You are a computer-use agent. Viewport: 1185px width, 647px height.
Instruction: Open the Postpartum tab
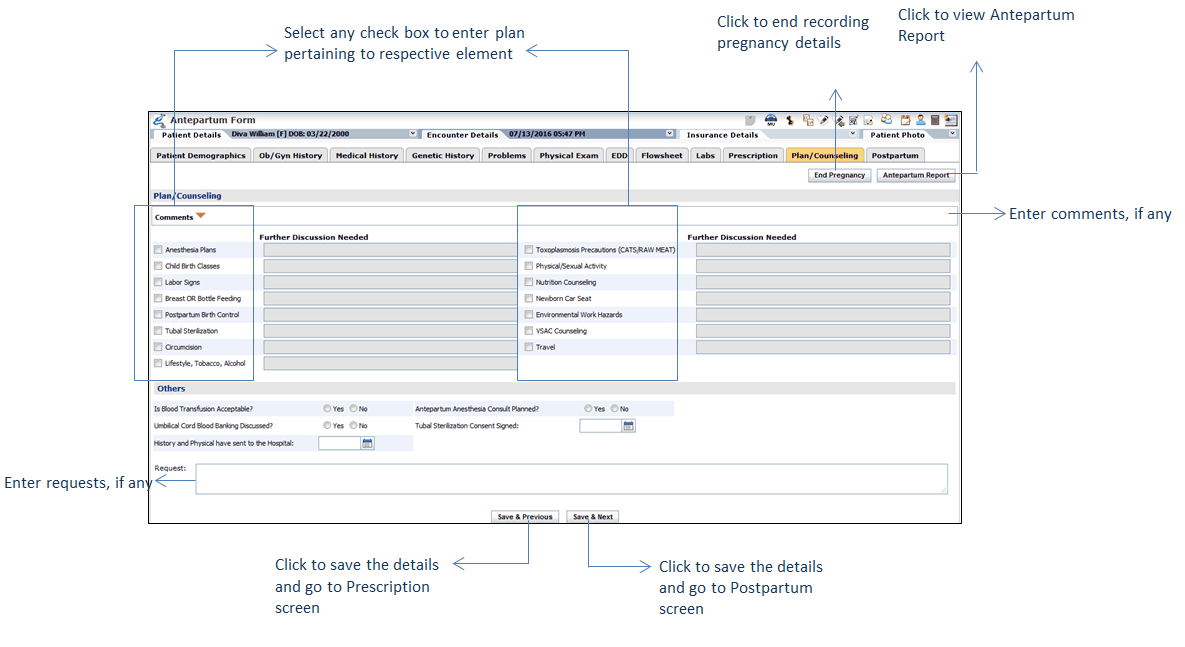tap(894, 156)
